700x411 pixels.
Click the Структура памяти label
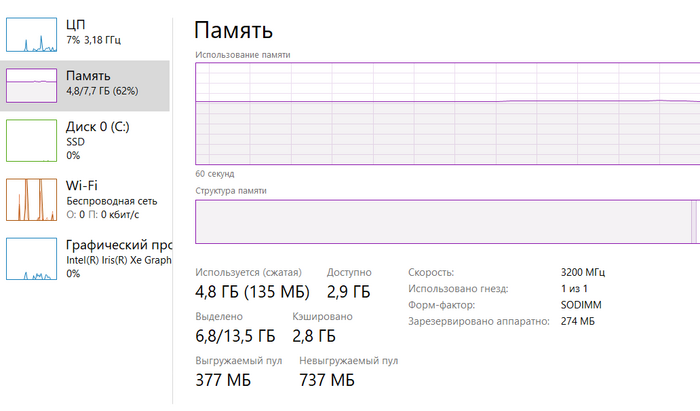pyautogui.click(x=231, y=190)
